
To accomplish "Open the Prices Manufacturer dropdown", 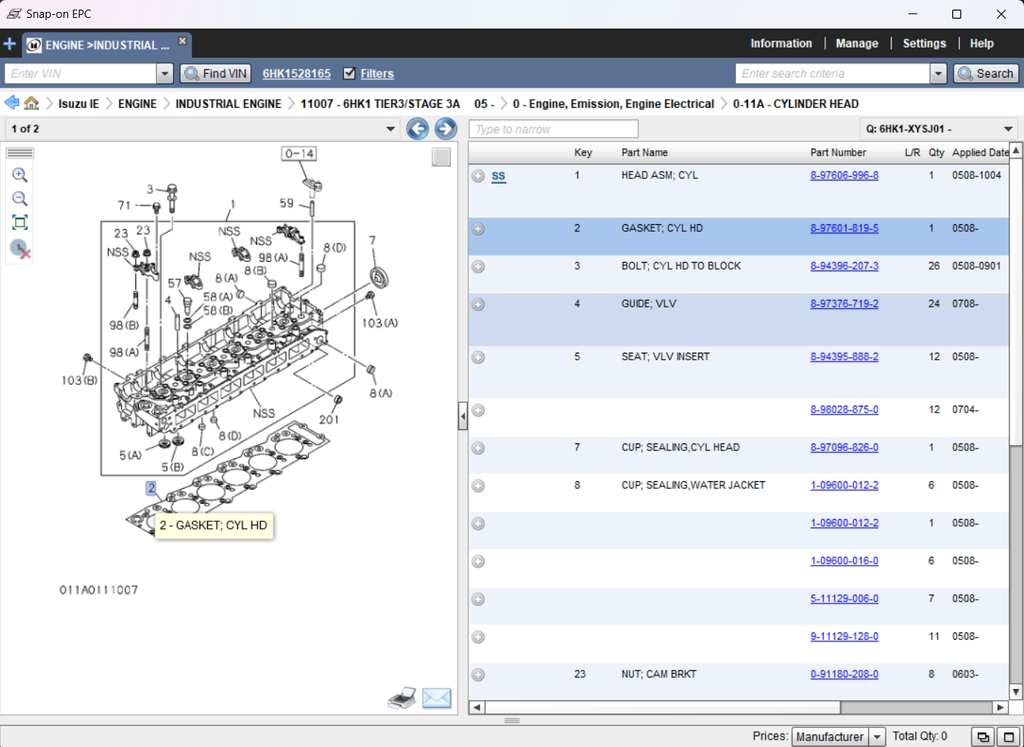I will click(878, 737).
